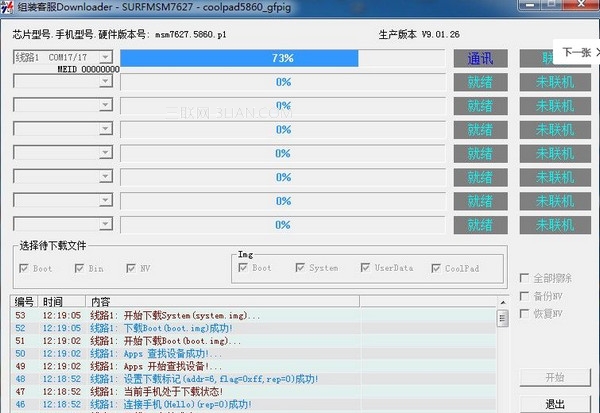Screen dimensions: 600x413
Task: Click the topmost 未联机 button
Action: pyautogui.click(x=555, y=82)
